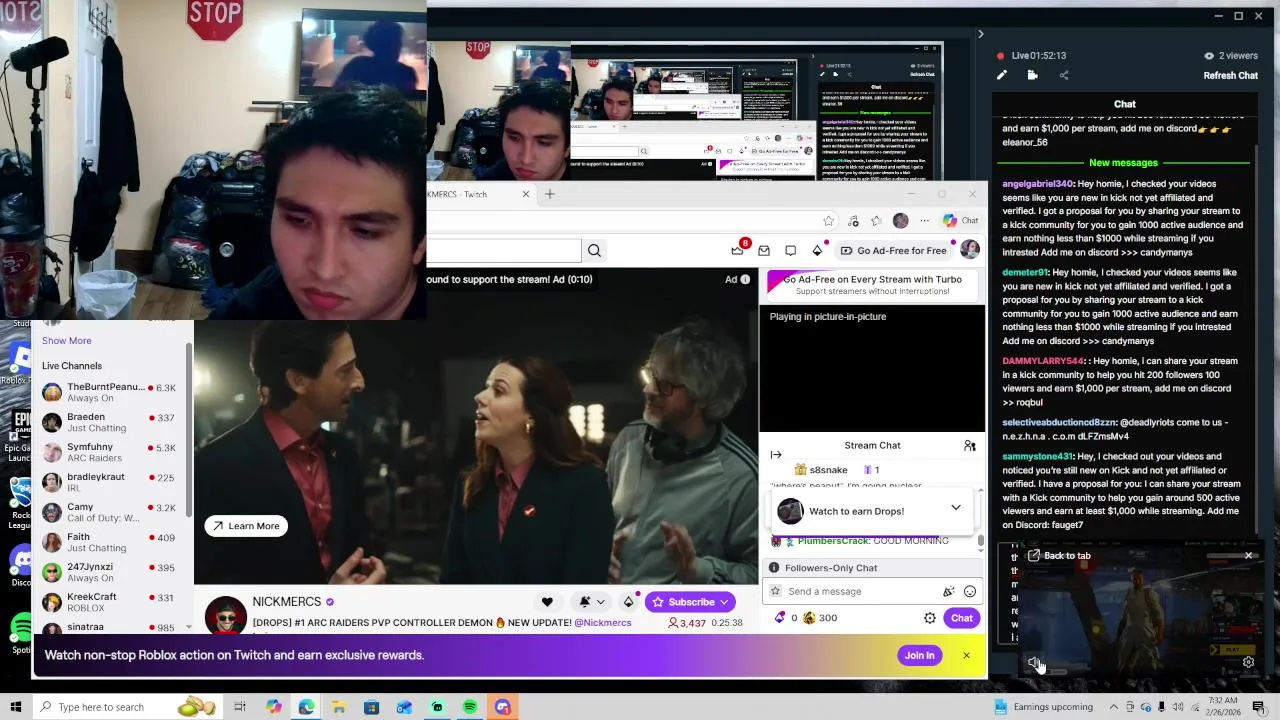Image resolution: width=1280 pixels, height=720 pixels.
Task: Open the Twitch user avatar menu
Action: (969, 250)
